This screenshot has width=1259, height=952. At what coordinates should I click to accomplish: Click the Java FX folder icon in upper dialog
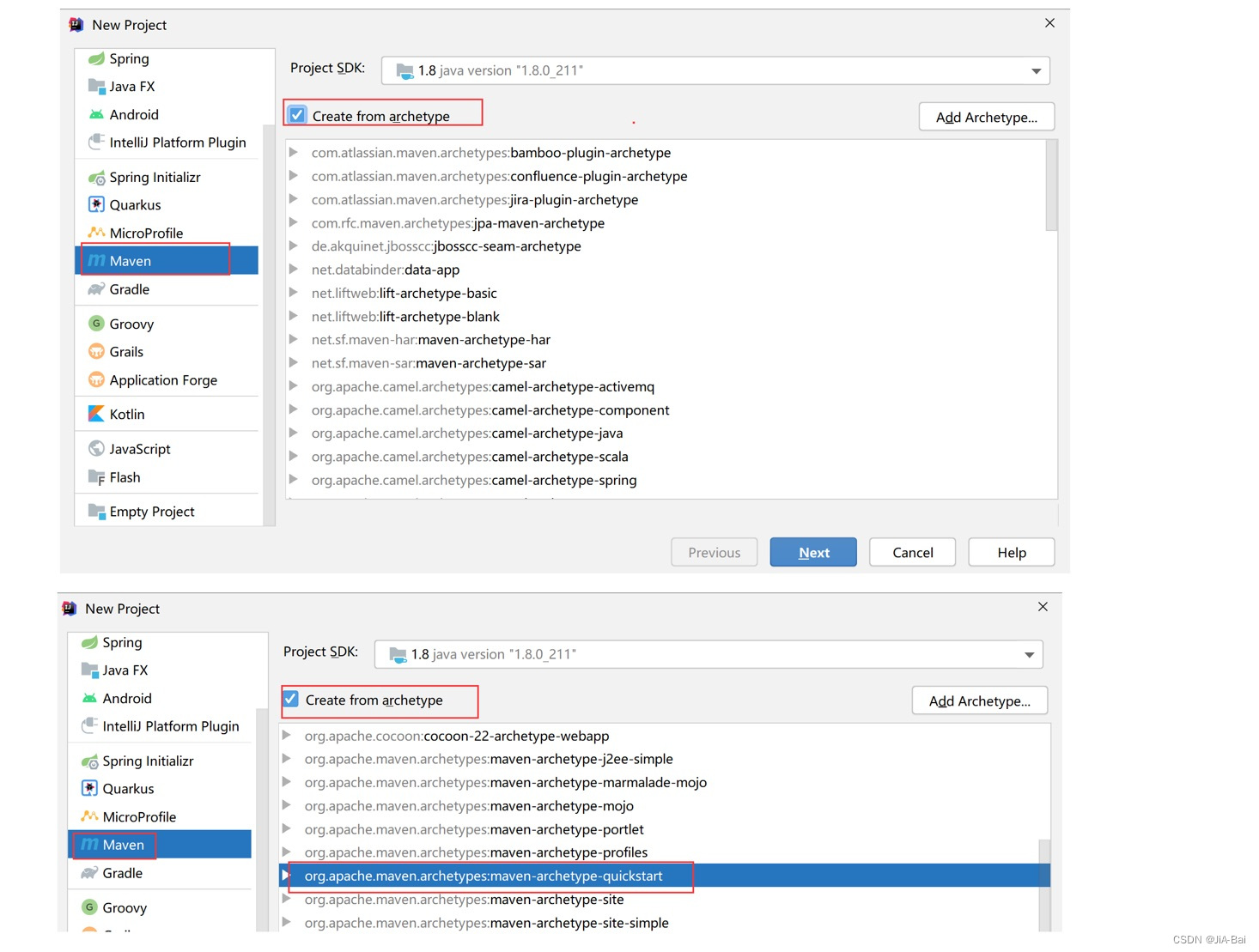(96, 86)
